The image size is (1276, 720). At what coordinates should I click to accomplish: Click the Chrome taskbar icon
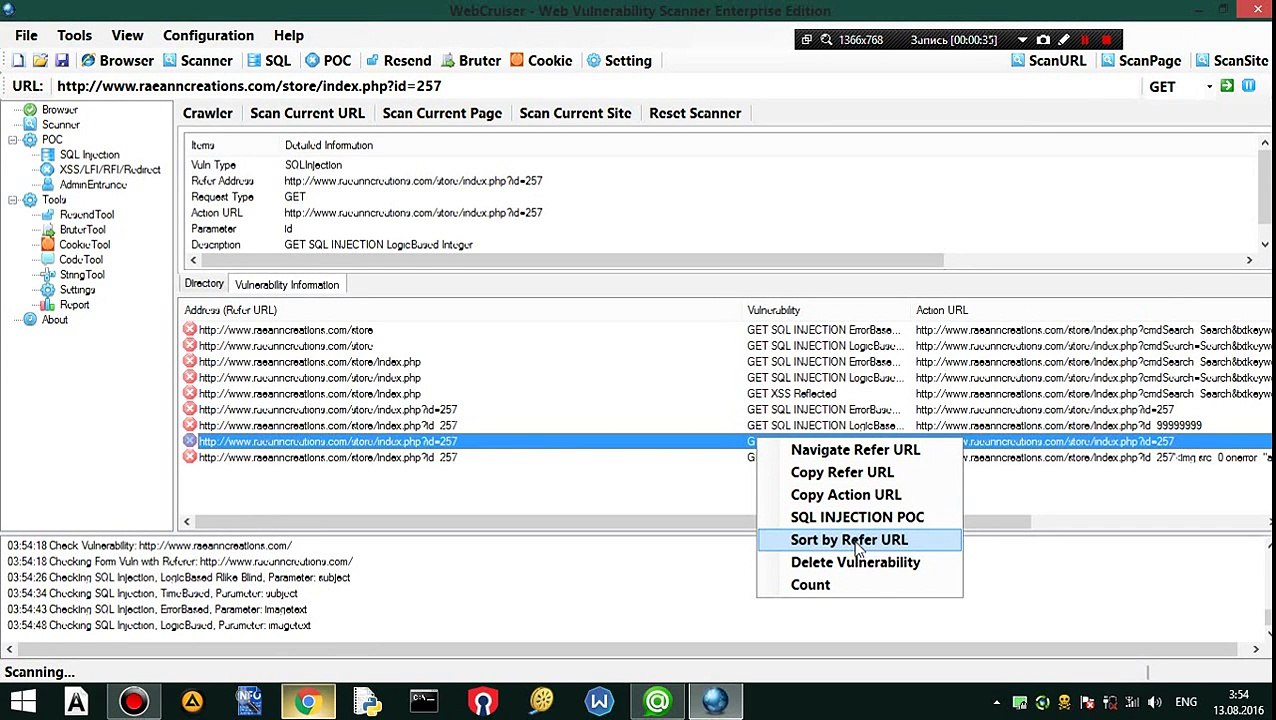(x=308, y=702)
